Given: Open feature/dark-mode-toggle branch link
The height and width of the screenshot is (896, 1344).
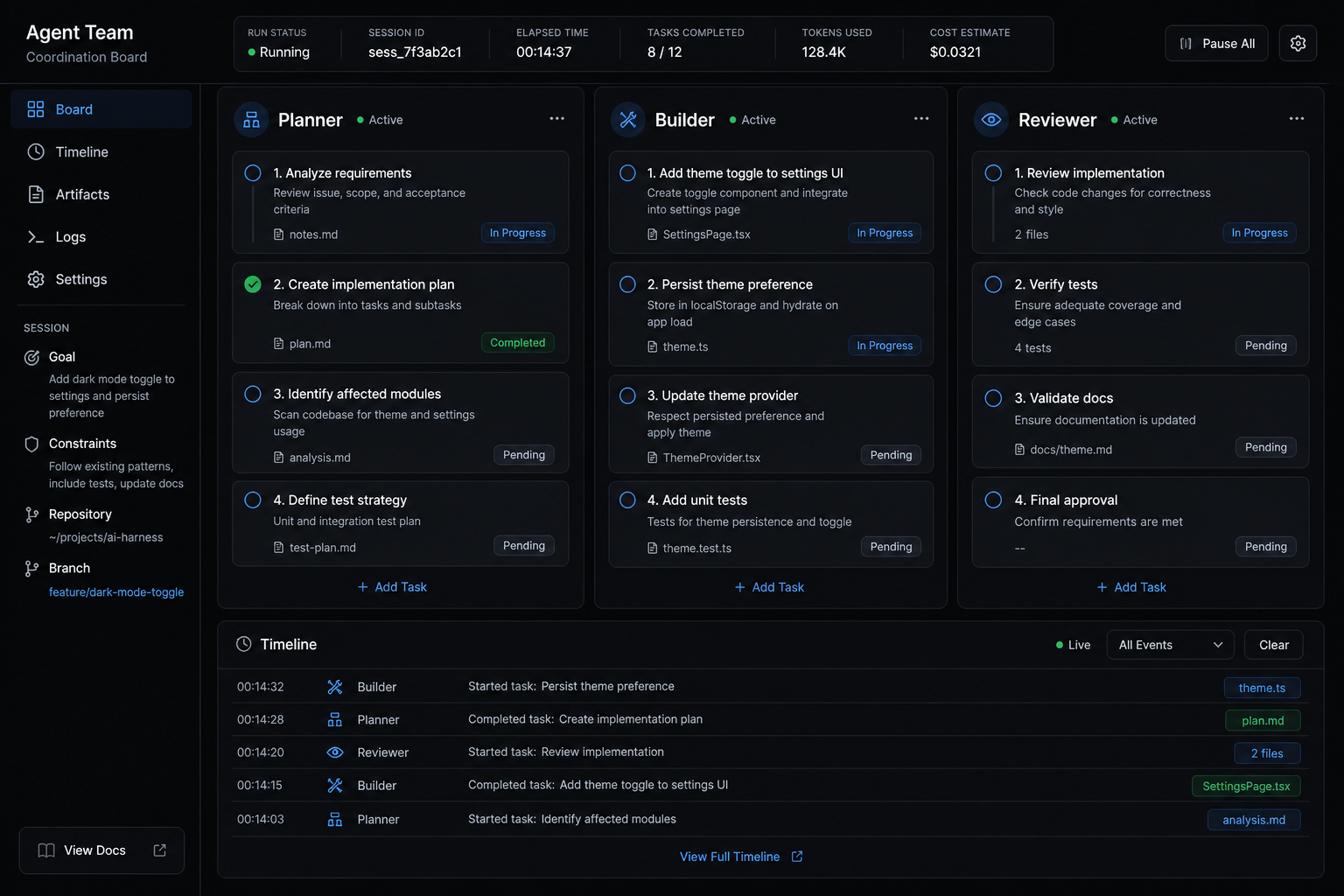Looking at the screenshot, I should point(116,592).
